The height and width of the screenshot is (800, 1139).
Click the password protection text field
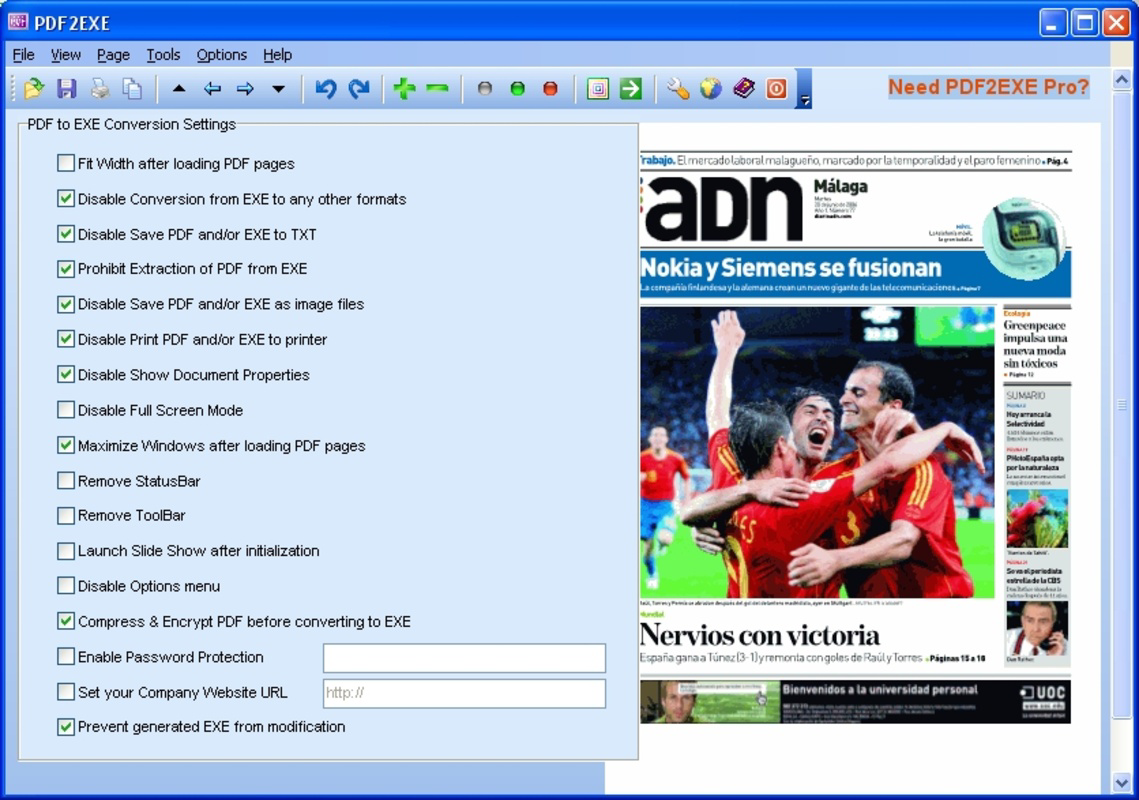click(x=464, y=658)
